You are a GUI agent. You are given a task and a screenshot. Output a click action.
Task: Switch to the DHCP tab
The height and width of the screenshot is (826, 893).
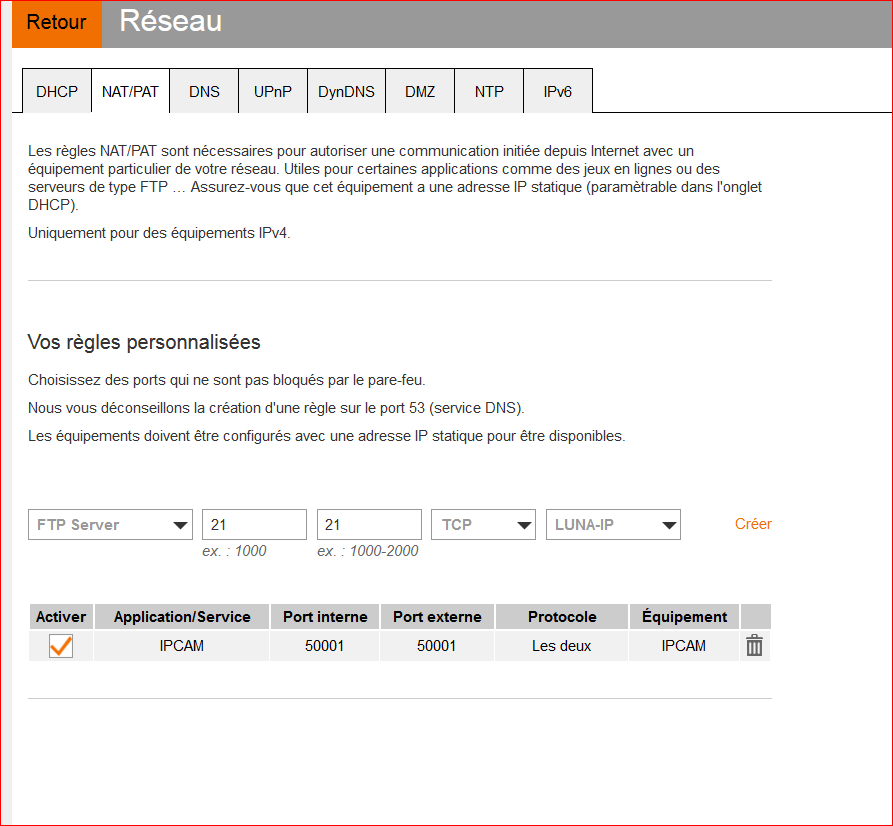pyautogui.click(x=57, y=91)
